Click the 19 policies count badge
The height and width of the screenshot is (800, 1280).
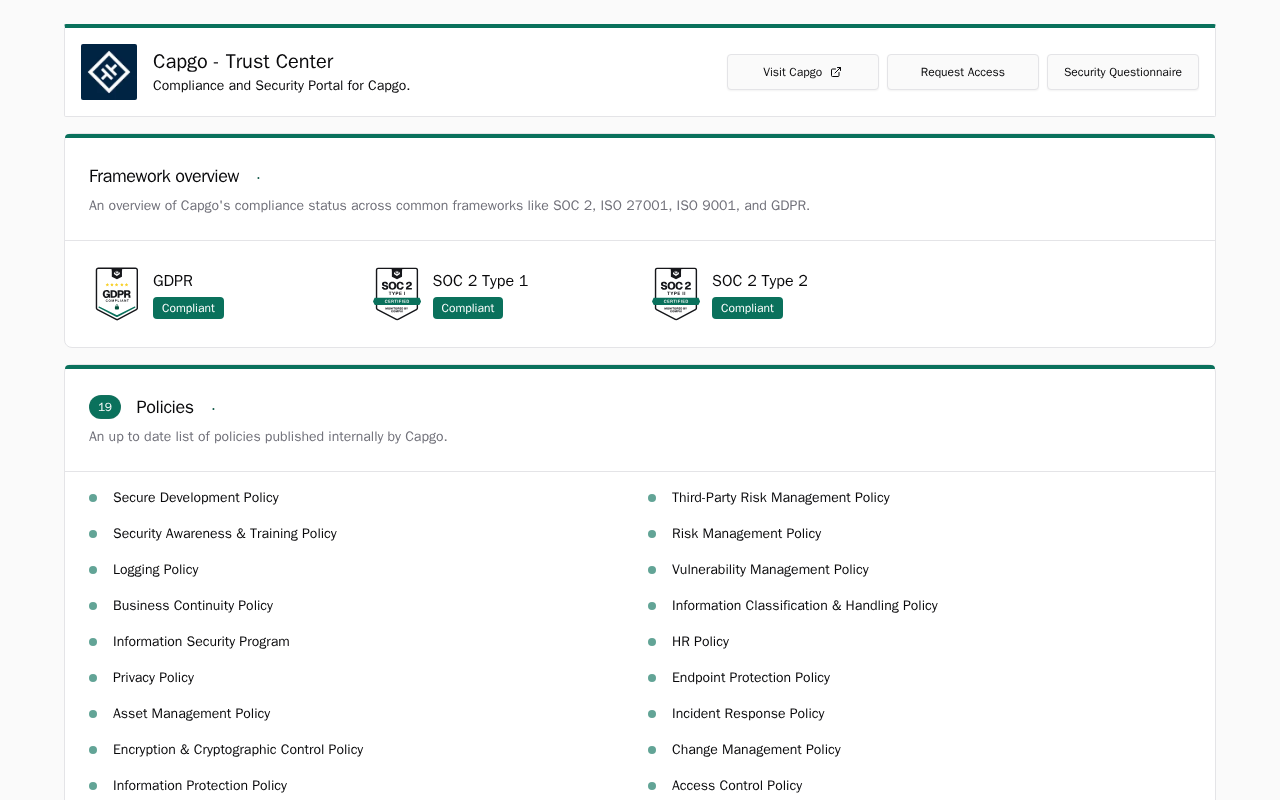(105, 407)
